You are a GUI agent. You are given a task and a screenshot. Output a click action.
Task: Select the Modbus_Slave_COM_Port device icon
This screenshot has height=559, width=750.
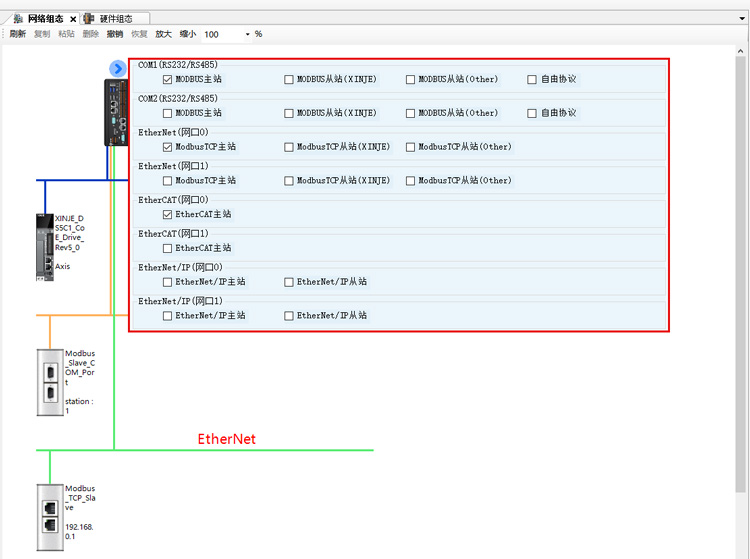[x=50, y=383]
